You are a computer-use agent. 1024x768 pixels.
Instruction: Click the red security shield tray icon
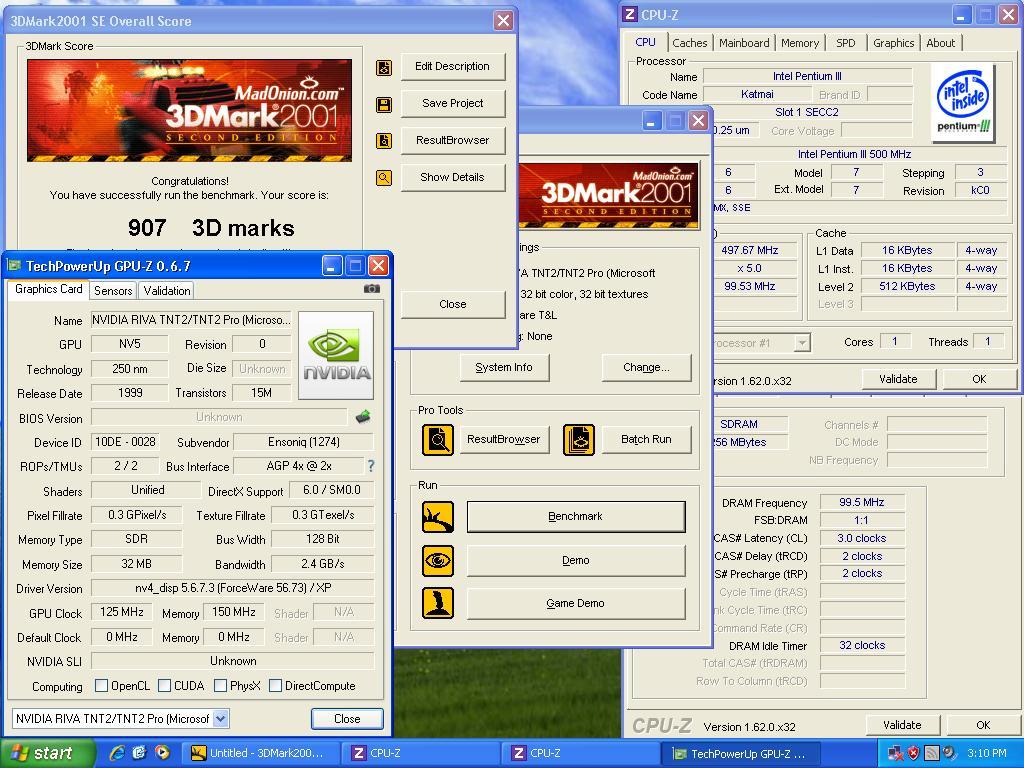coord(914,753)
